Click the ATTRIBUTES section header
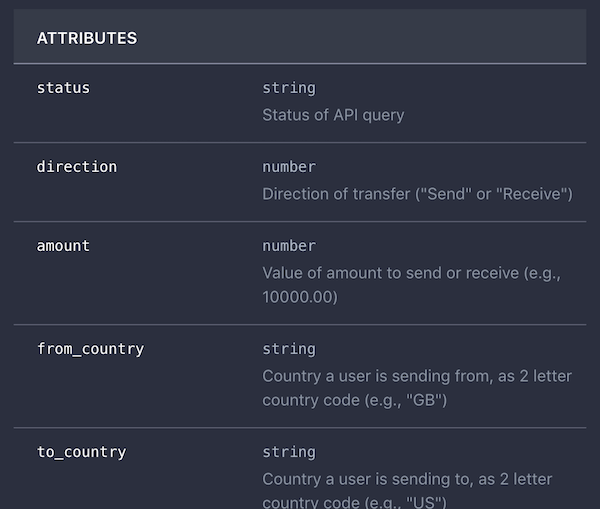 tap(87, 38)
